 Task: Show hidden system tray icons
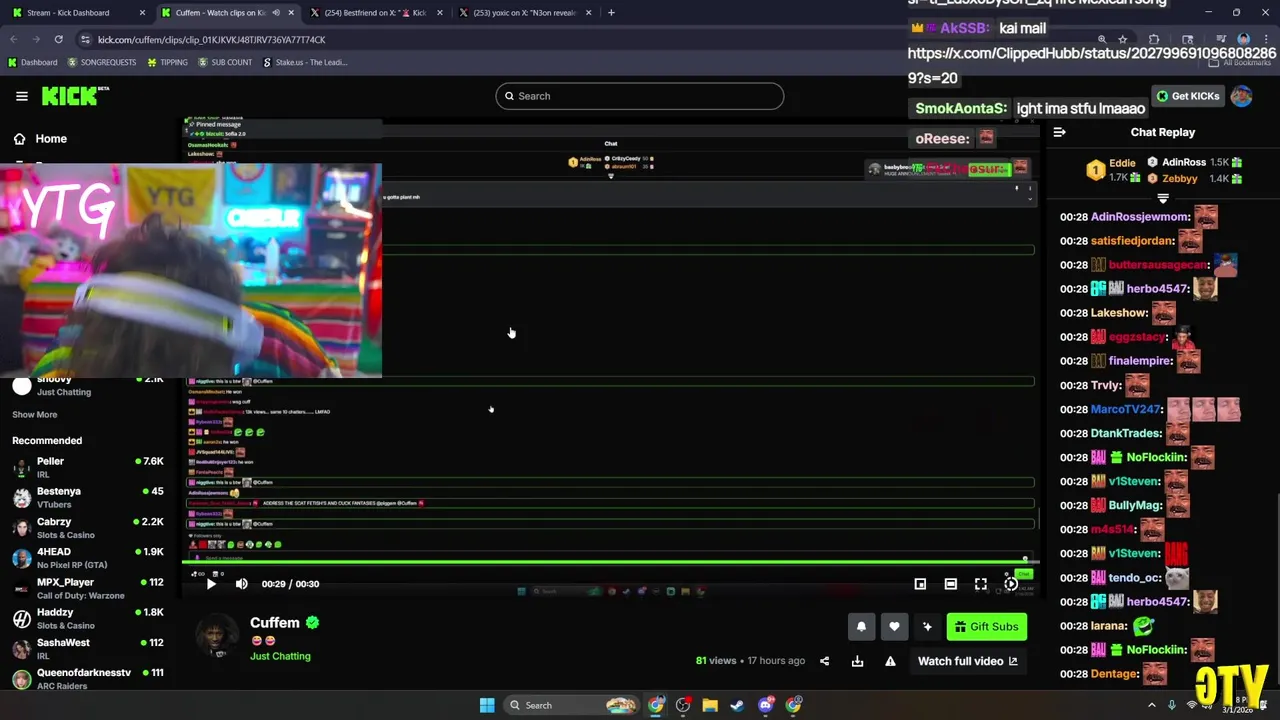(x=1151, y=705)
